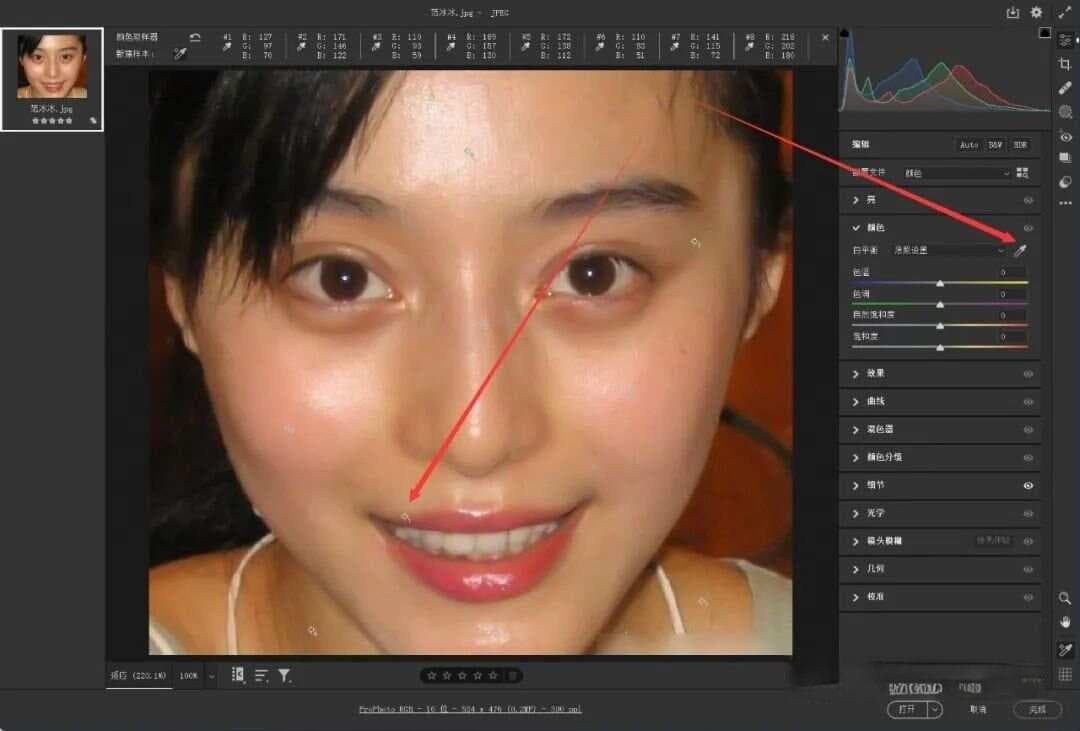
Task: Close the color sampler bar
Action: pos(825,37)
